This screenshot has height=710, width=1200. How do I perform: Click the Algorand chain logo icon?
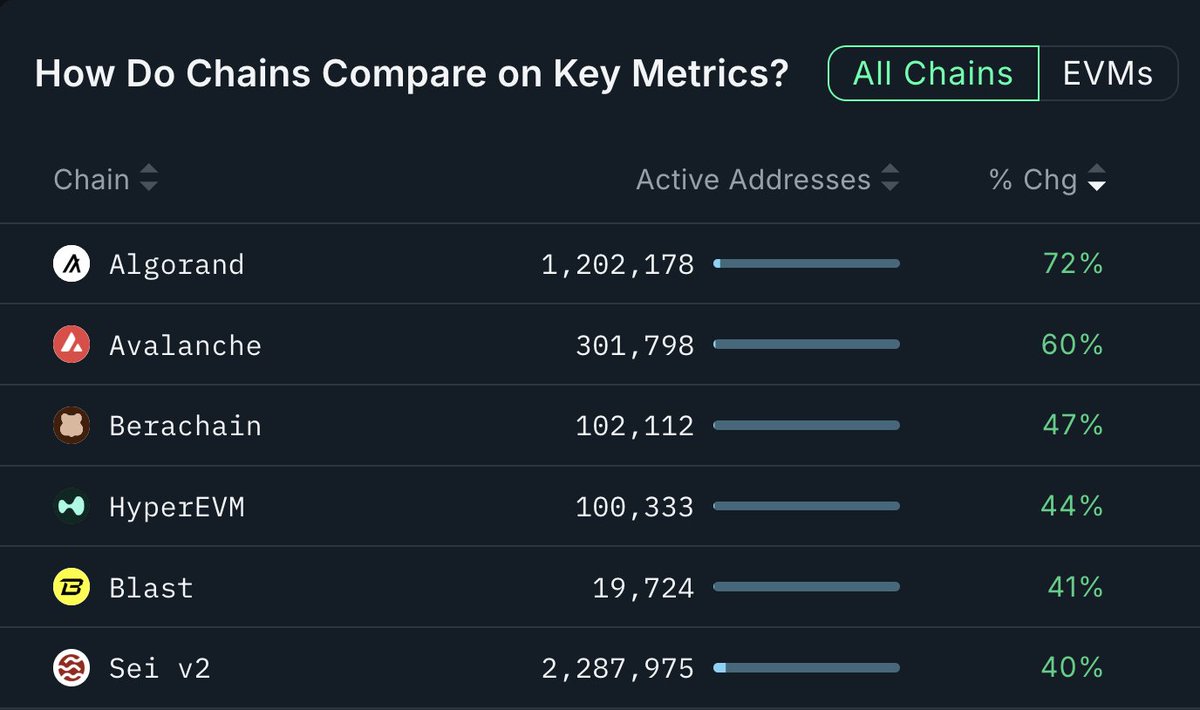coord(71,264)
